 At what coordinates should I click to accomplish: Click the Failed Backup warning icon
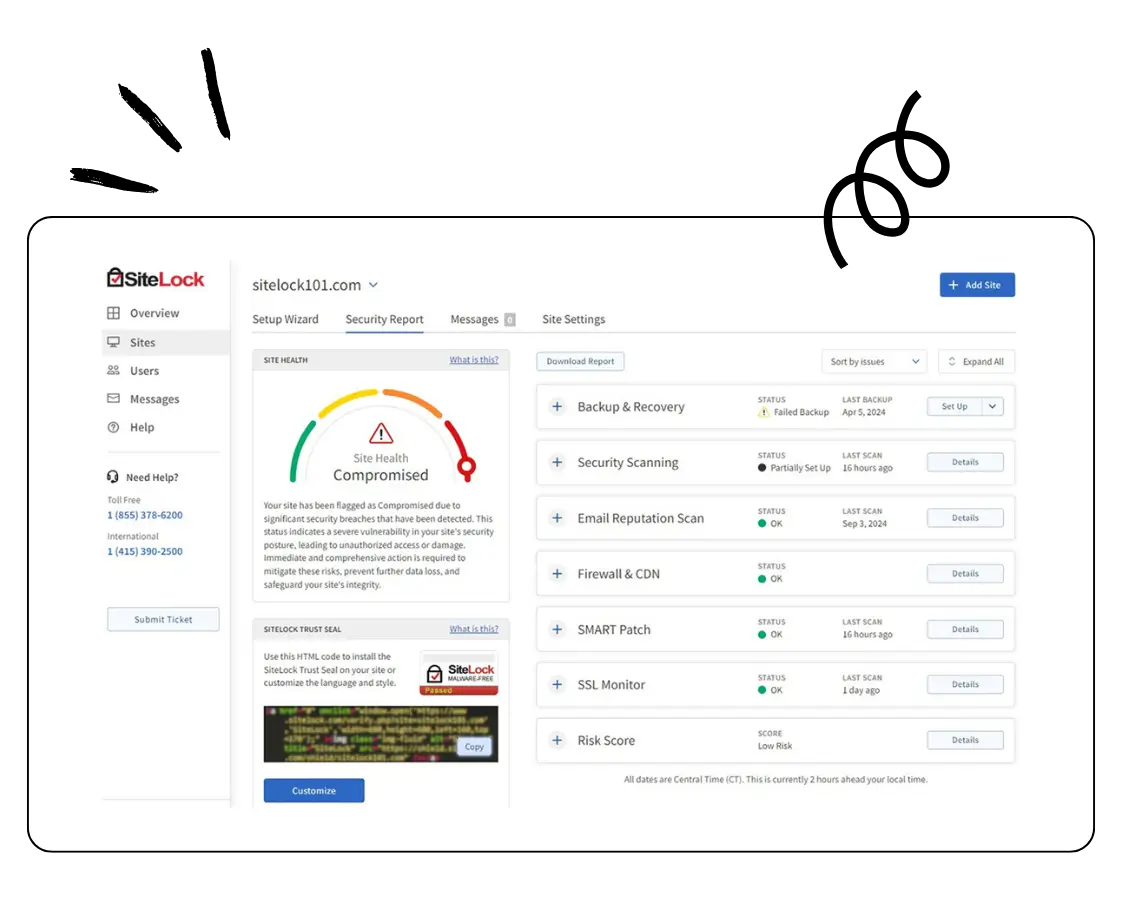point(764,412)
